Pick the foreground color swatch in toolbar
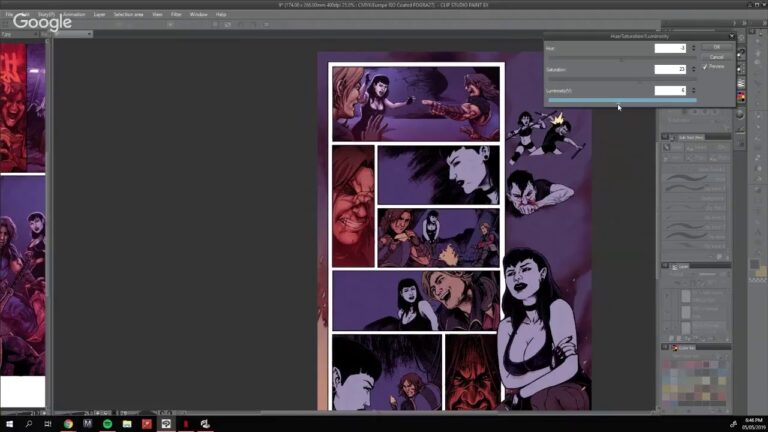 pyautogui.click(x=755, y=264)
